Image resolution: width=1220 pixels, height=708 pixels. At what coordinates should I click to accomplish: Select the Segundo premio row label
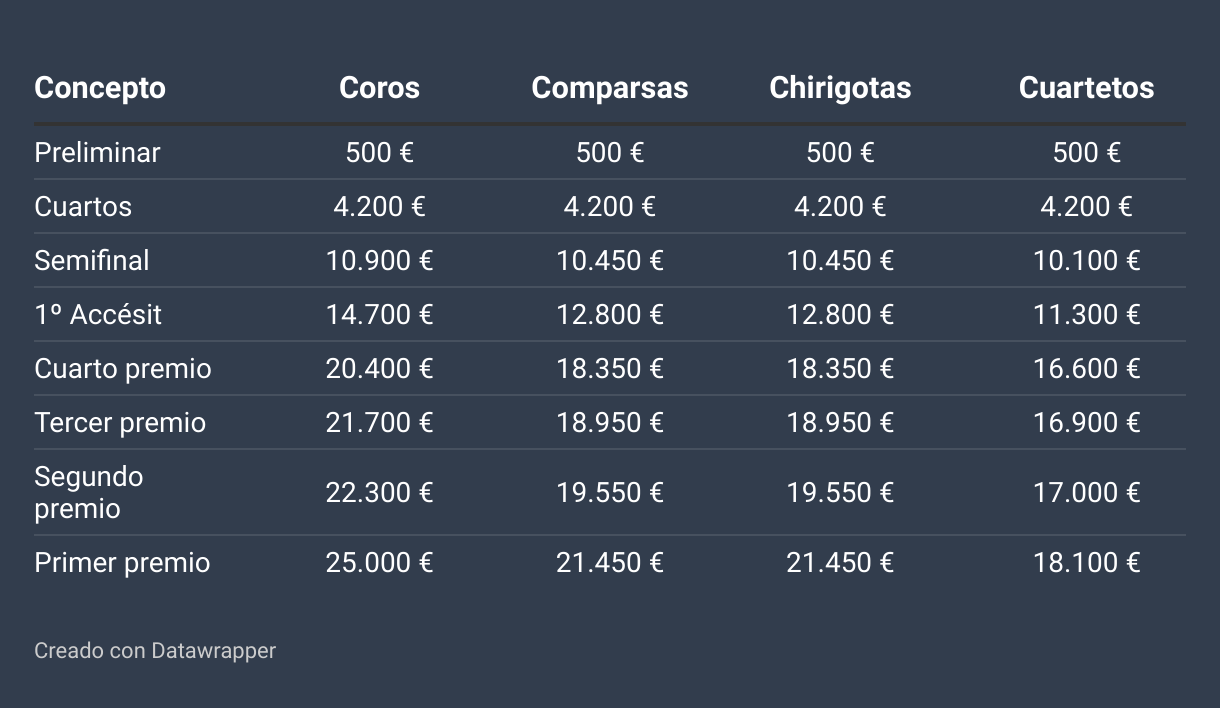91,492
